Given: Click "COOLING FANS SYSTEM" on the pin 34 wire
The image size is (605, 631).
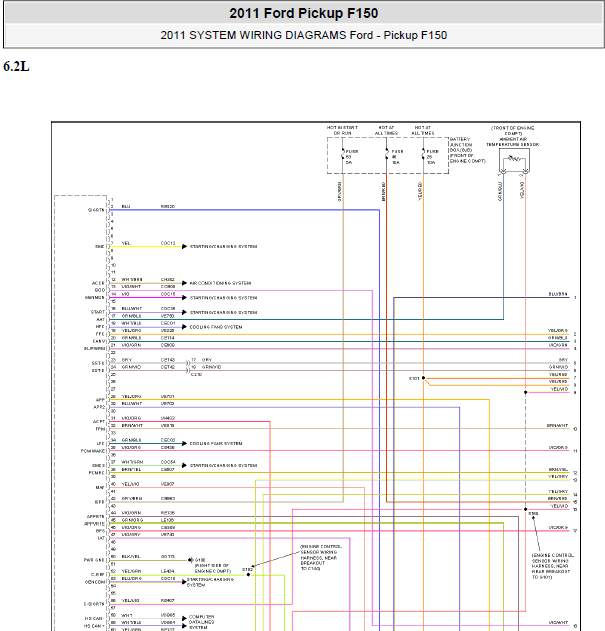Looking at the screenshot, I should pyautogui.click(x=216, y=443).
